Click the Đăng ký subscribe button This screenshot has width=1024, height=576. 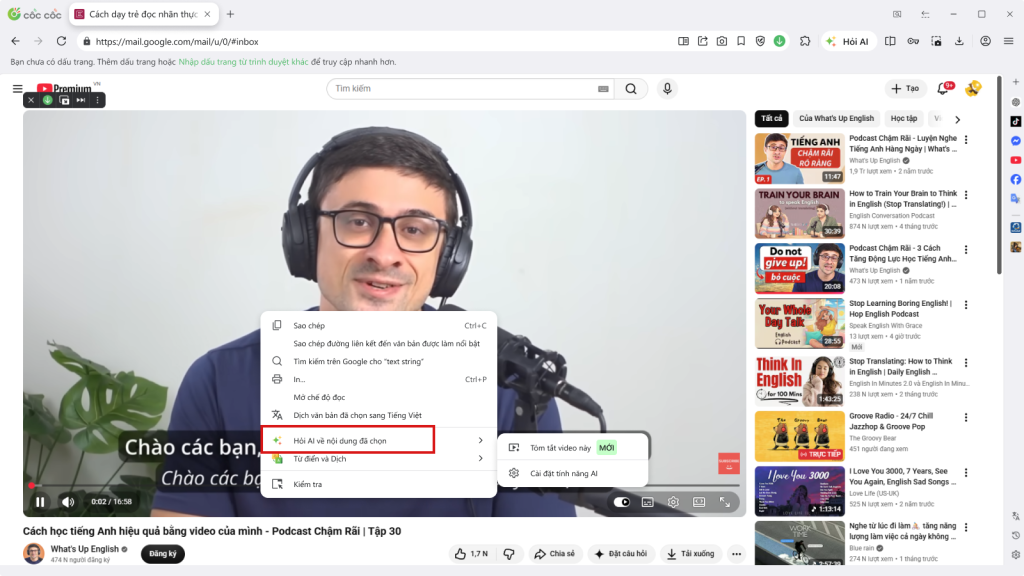[x=163, y=554]
